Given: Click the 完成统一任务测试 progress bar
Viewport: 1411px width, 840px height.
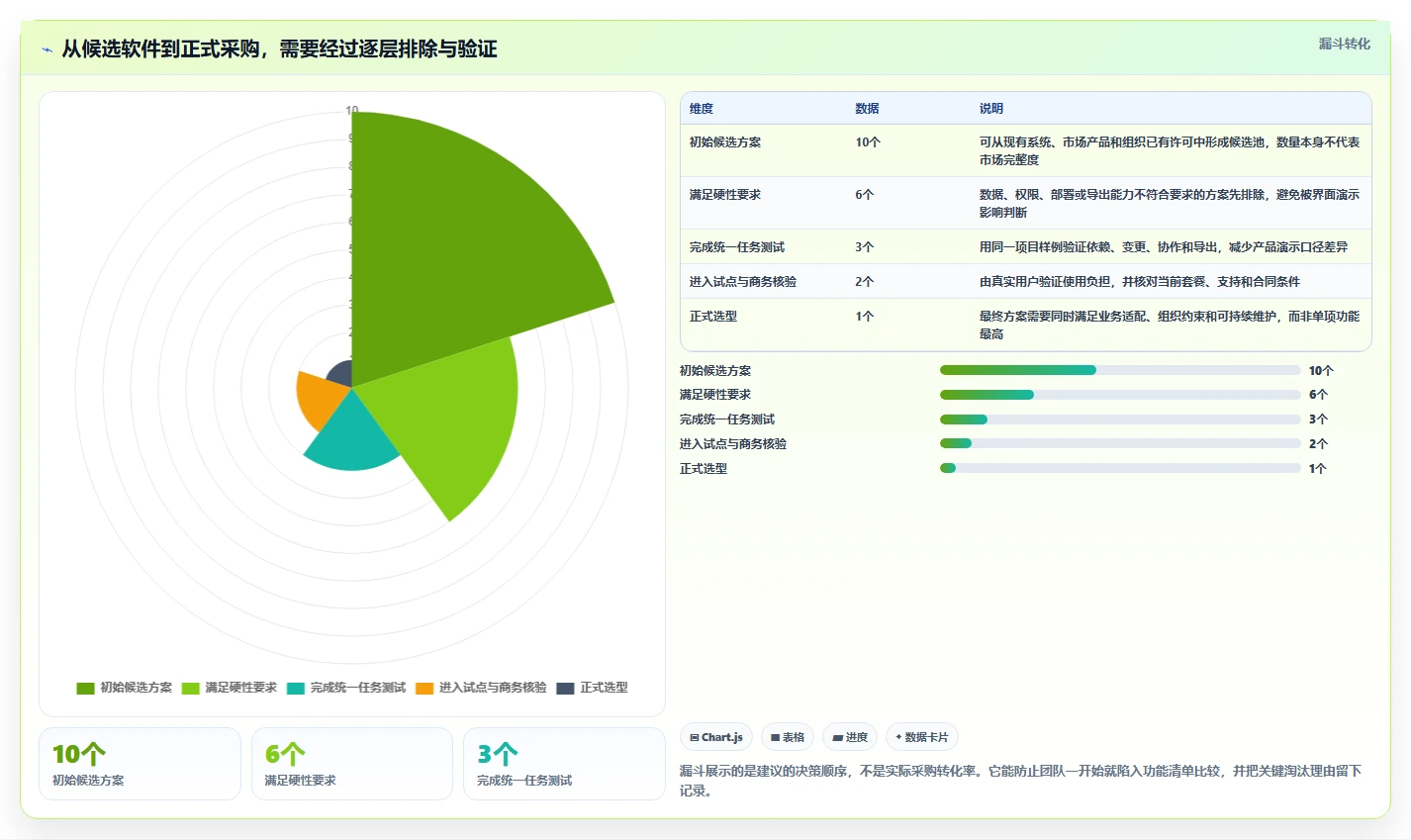Looking at the screenshot, I should pos(1120,420).
